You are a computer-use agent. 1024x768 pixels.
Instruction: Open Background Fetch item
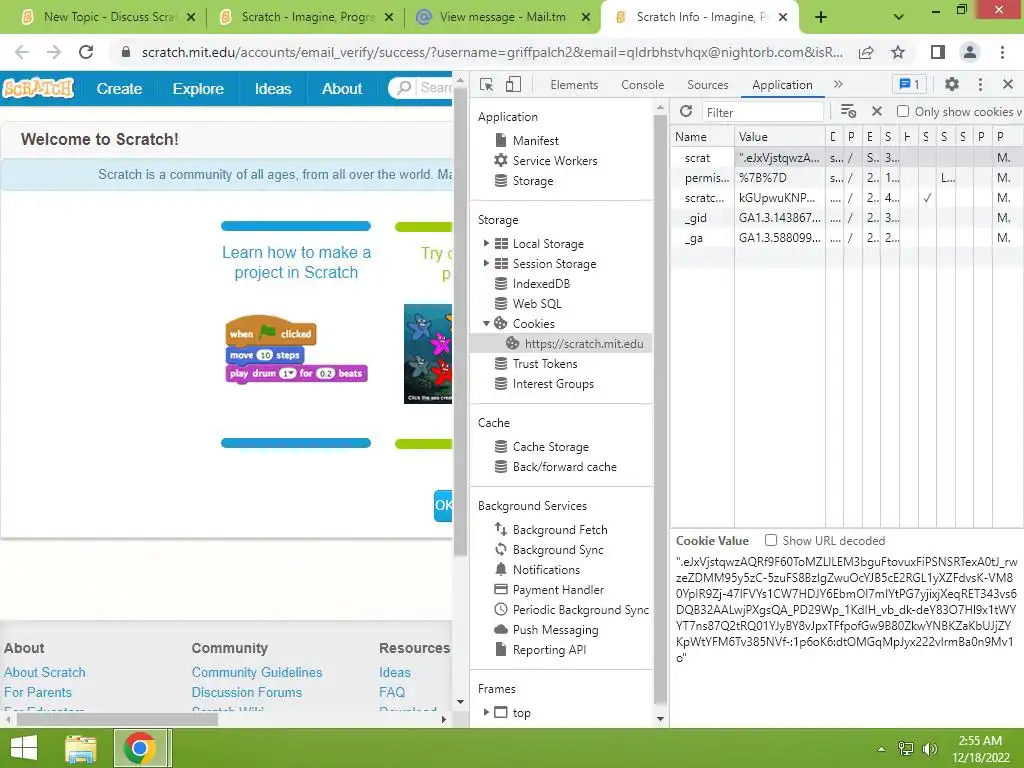(x=560, y=530)
